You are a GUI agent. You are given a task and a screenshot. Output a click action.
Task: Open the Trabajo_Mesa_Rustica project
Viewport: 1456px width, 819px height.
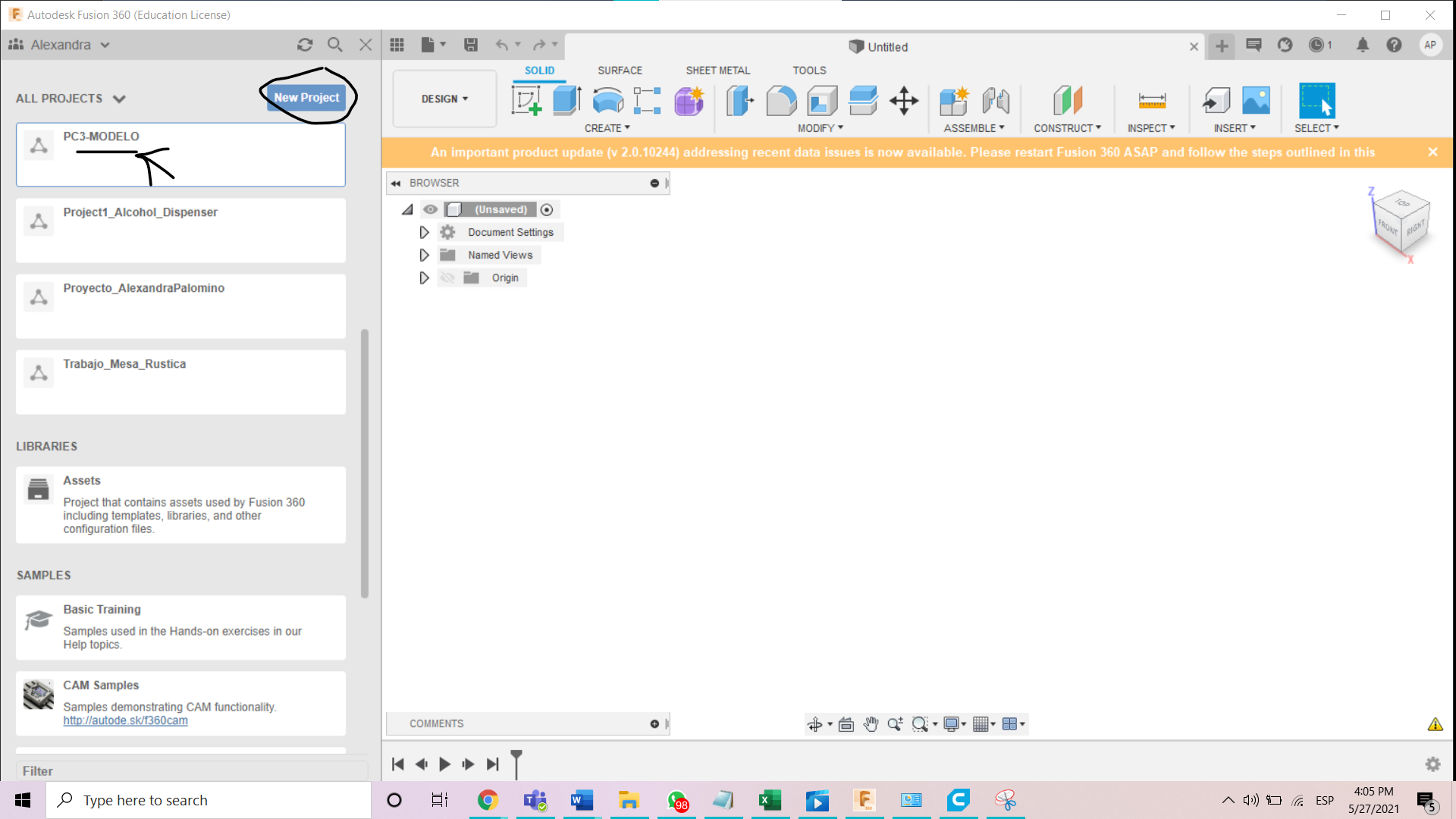coord(180,382)
